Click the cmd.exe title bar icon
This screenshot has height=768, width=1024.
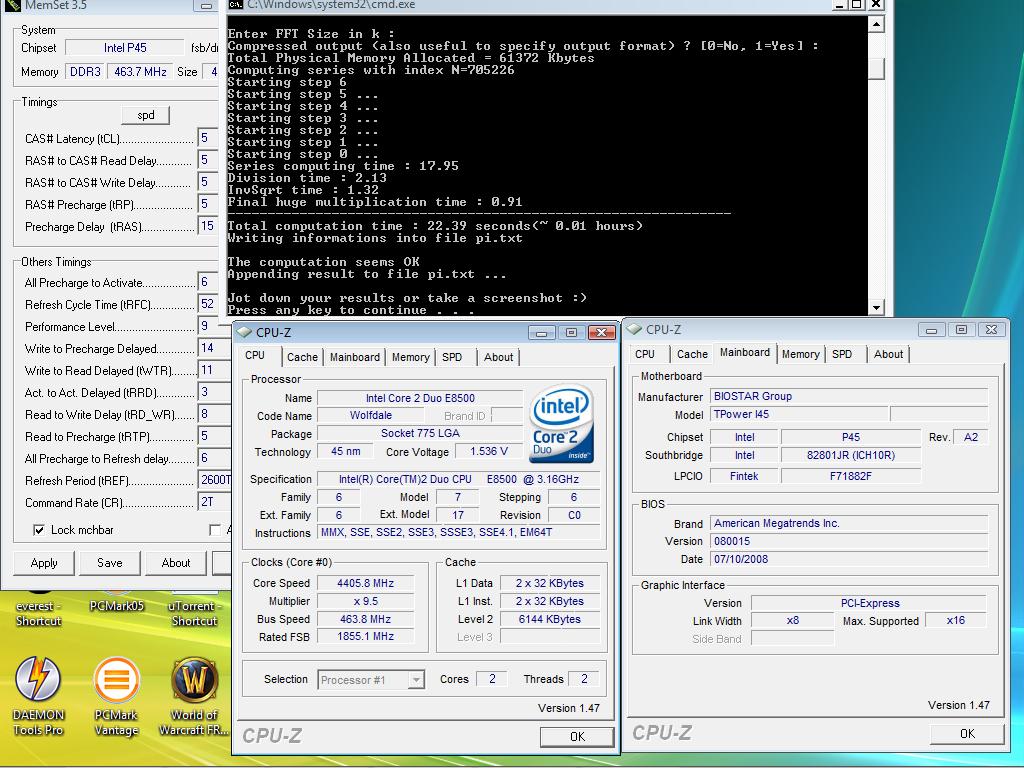click(235, 5)
